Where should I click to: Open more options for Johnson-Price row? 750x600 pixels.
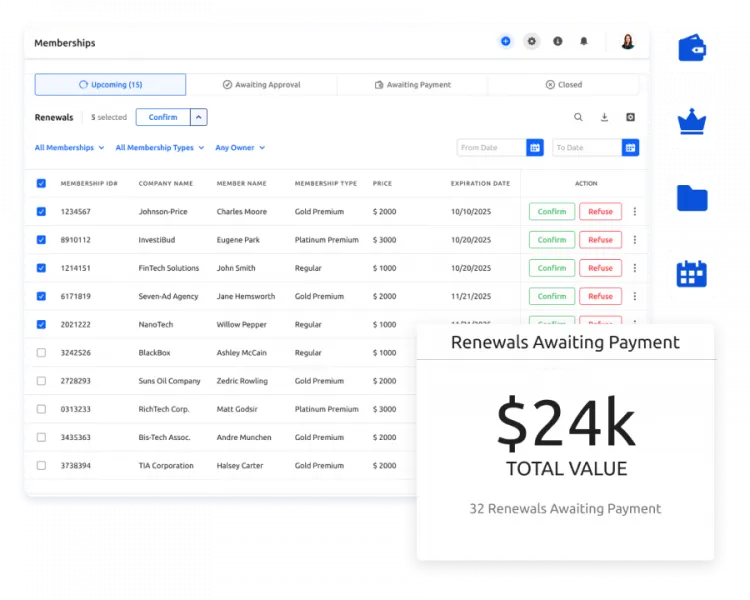(x=635, y=211)
